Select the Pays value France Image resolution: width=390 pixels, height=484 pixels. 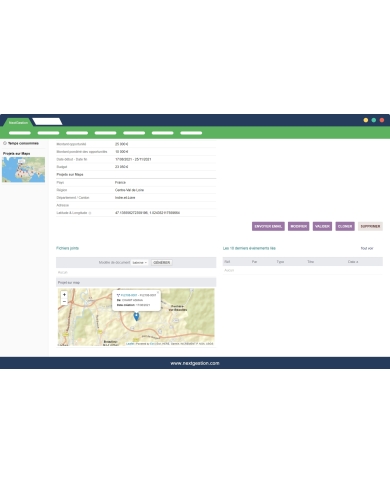(x=120, y=183)
